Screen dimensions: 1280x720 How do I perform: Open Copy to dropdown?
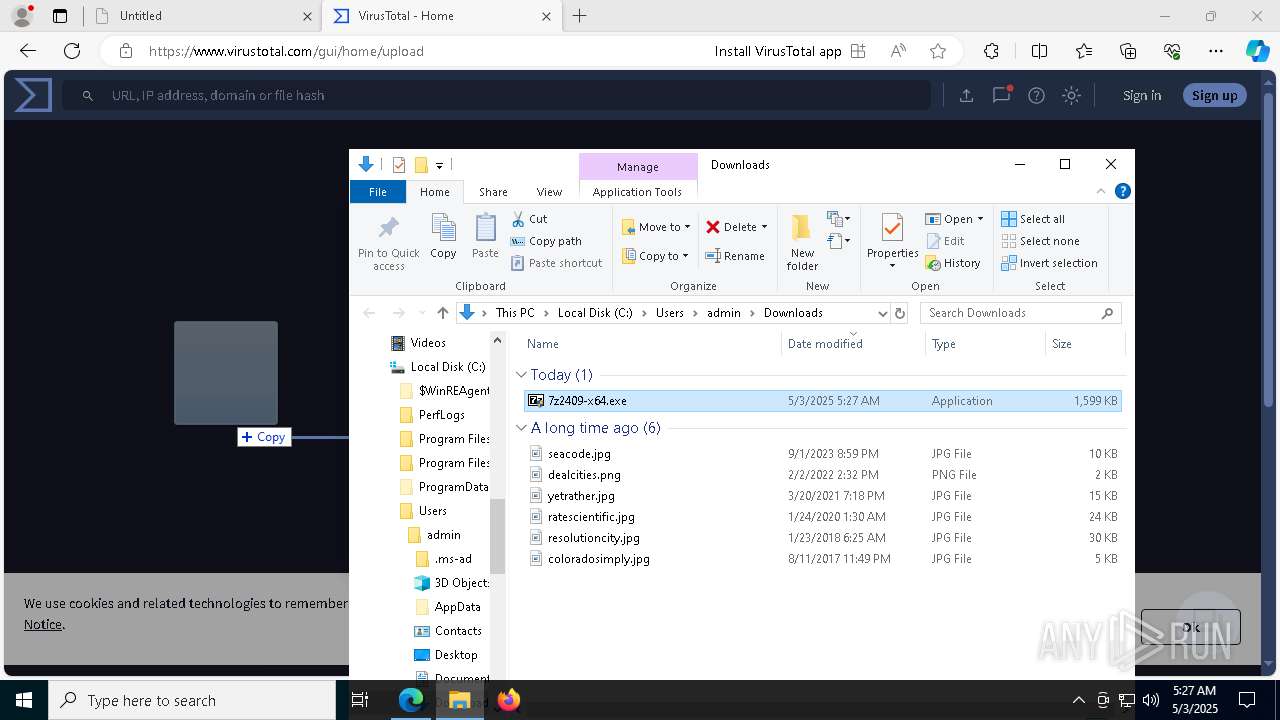tap(656, 256)
